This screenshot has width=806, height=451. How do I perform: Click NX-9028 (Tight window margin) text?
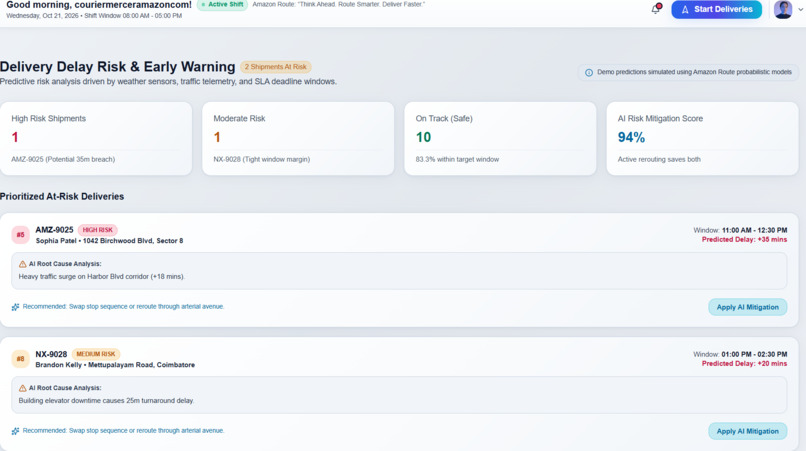coord(262,159)
